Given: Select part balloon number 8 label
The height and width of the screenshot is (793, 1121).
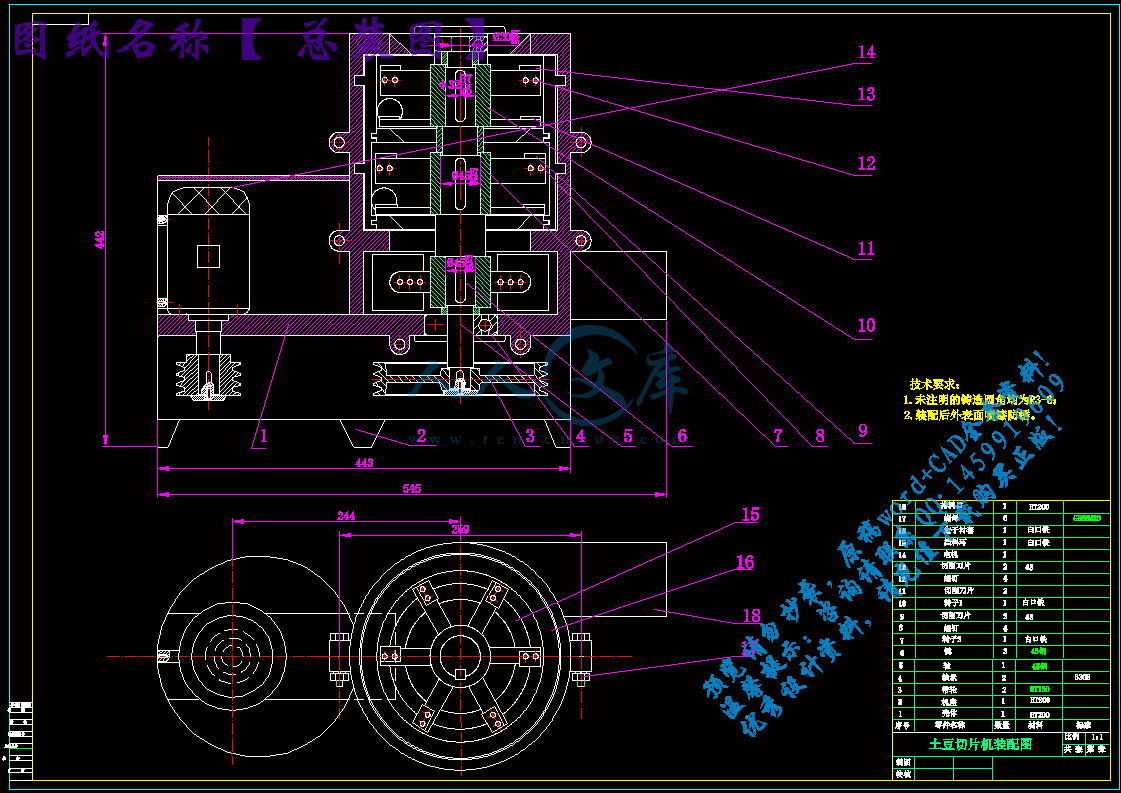Looking at the screenshot, I should point(820,435).
